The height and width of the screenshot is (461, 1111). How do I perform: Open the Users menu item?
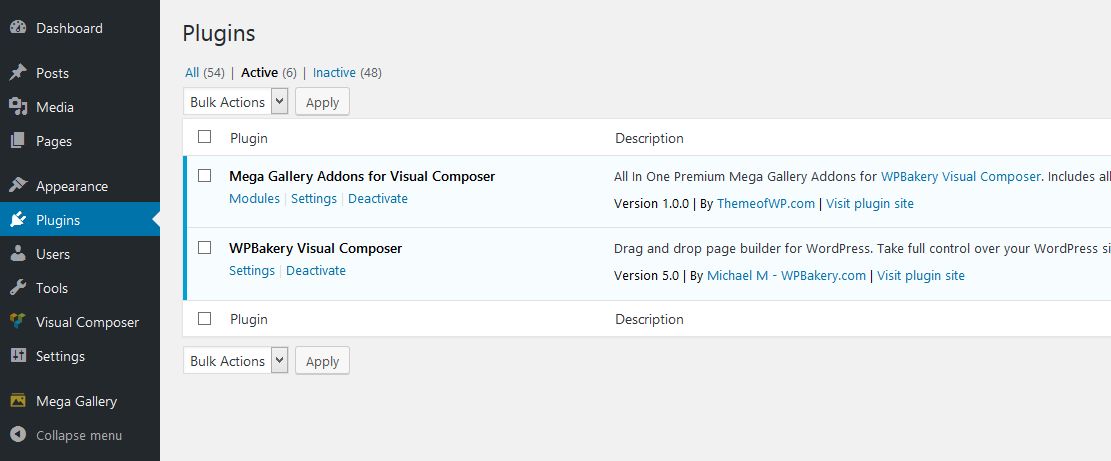pos(53,254)
